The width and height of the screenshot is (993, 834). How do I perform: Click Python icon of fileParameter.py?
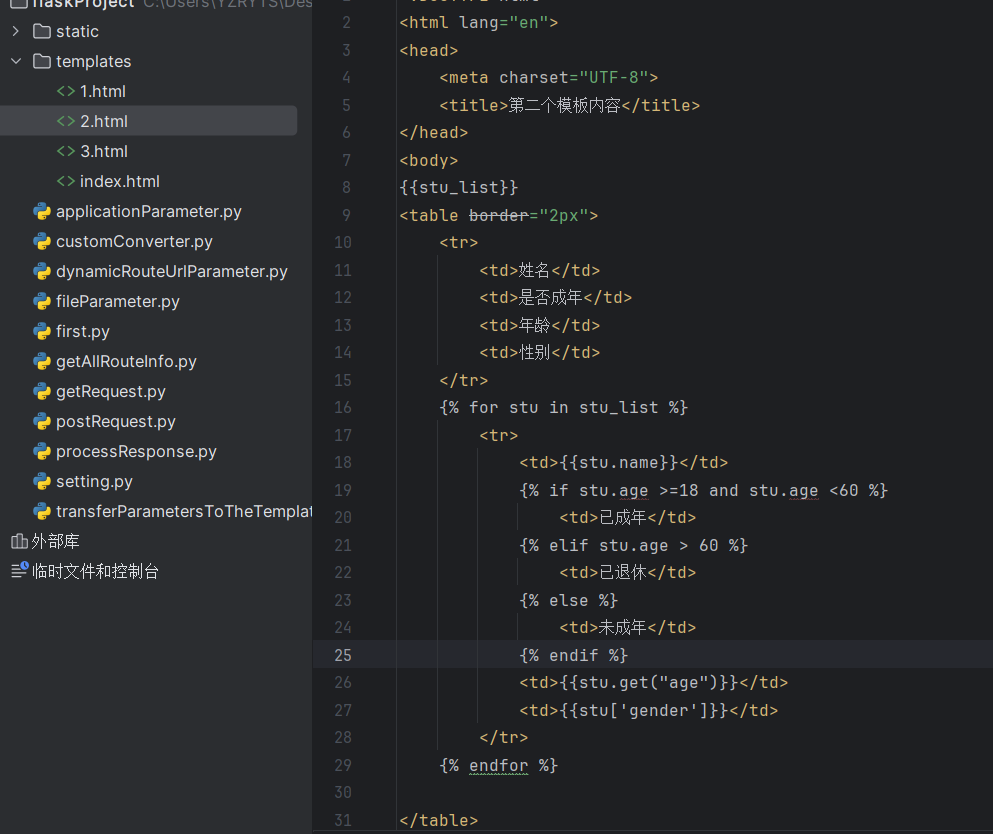click(42, 301)
